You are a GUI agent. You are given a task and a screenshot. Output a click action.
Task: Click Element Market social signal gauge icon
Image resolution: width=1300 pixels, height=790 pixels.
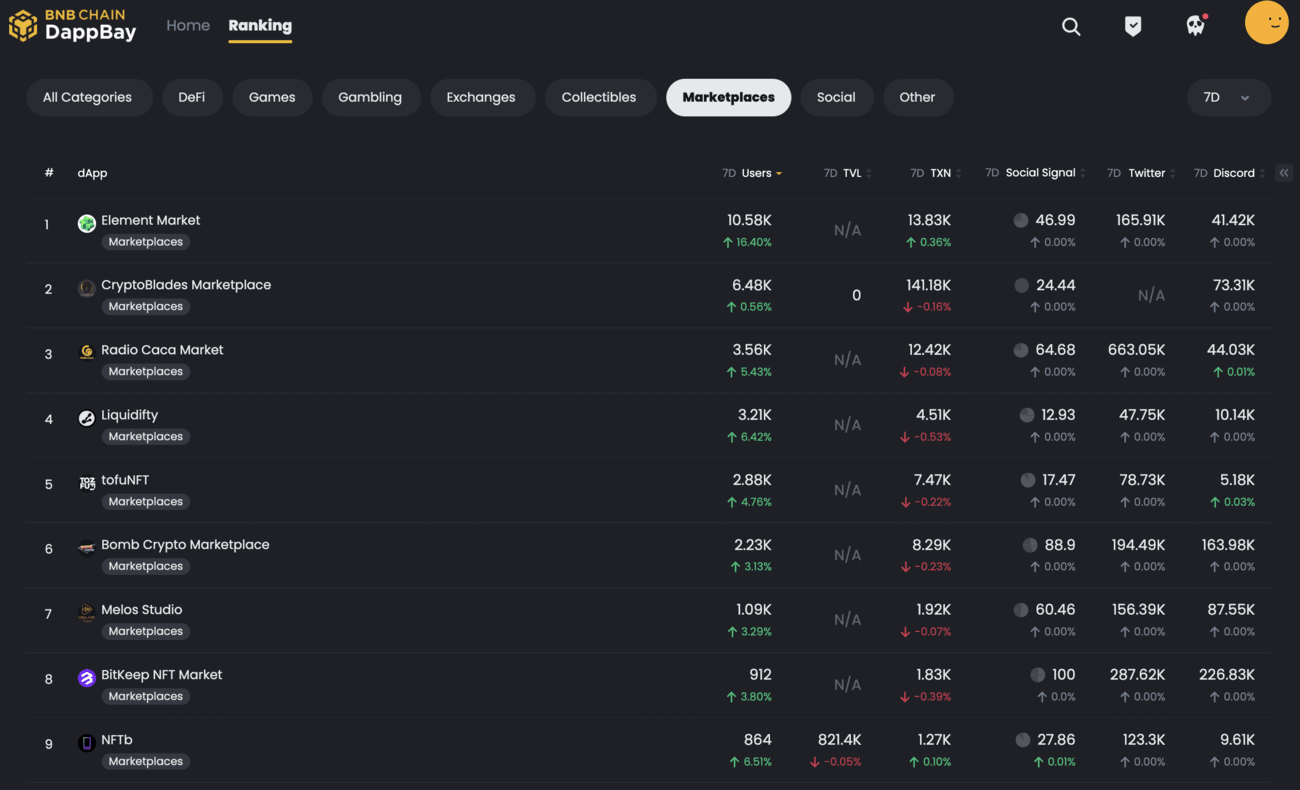click(x=1021, y=220)
